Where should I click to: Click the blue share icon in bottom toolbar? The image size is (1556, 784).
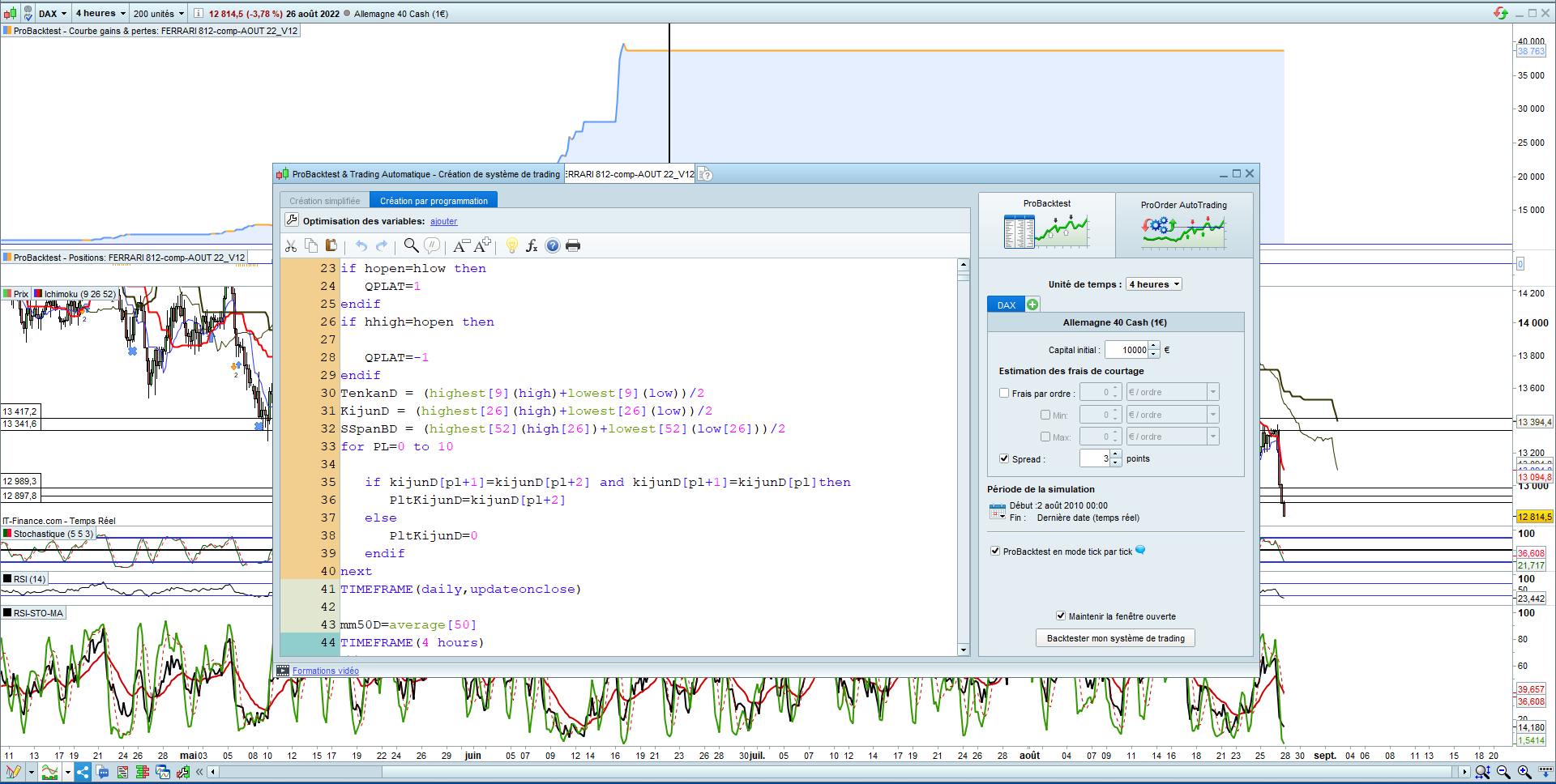83,772
